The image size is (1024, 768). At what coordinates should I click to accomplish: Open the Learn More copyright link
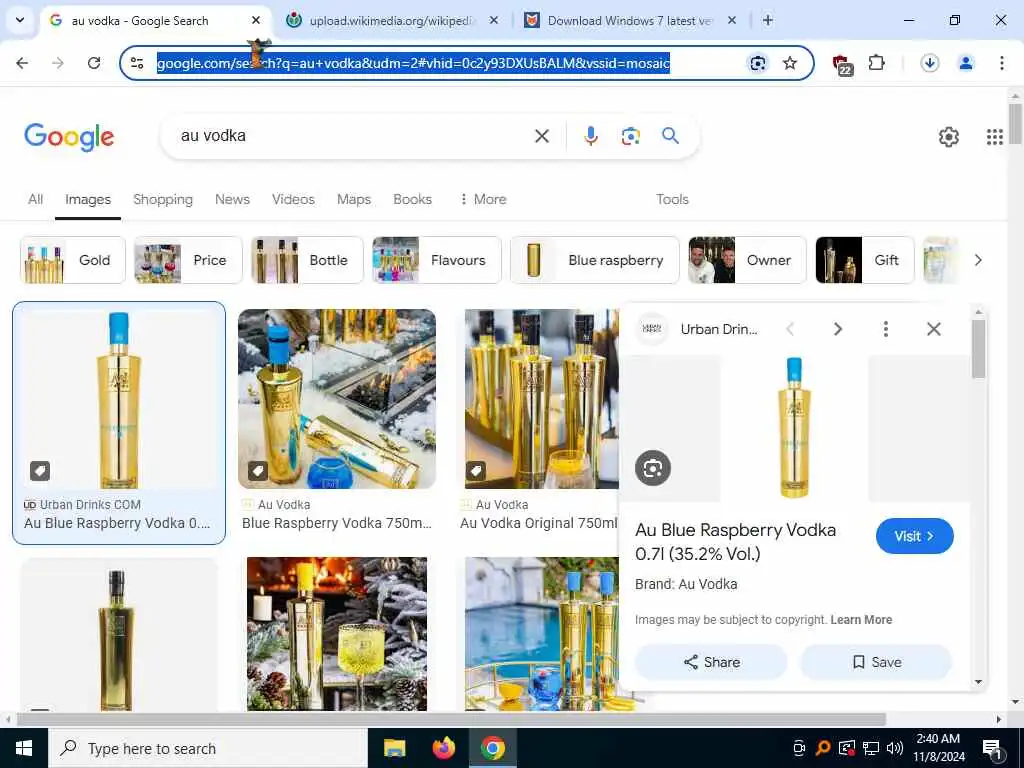pyautogui.click(x=861, y=620)
